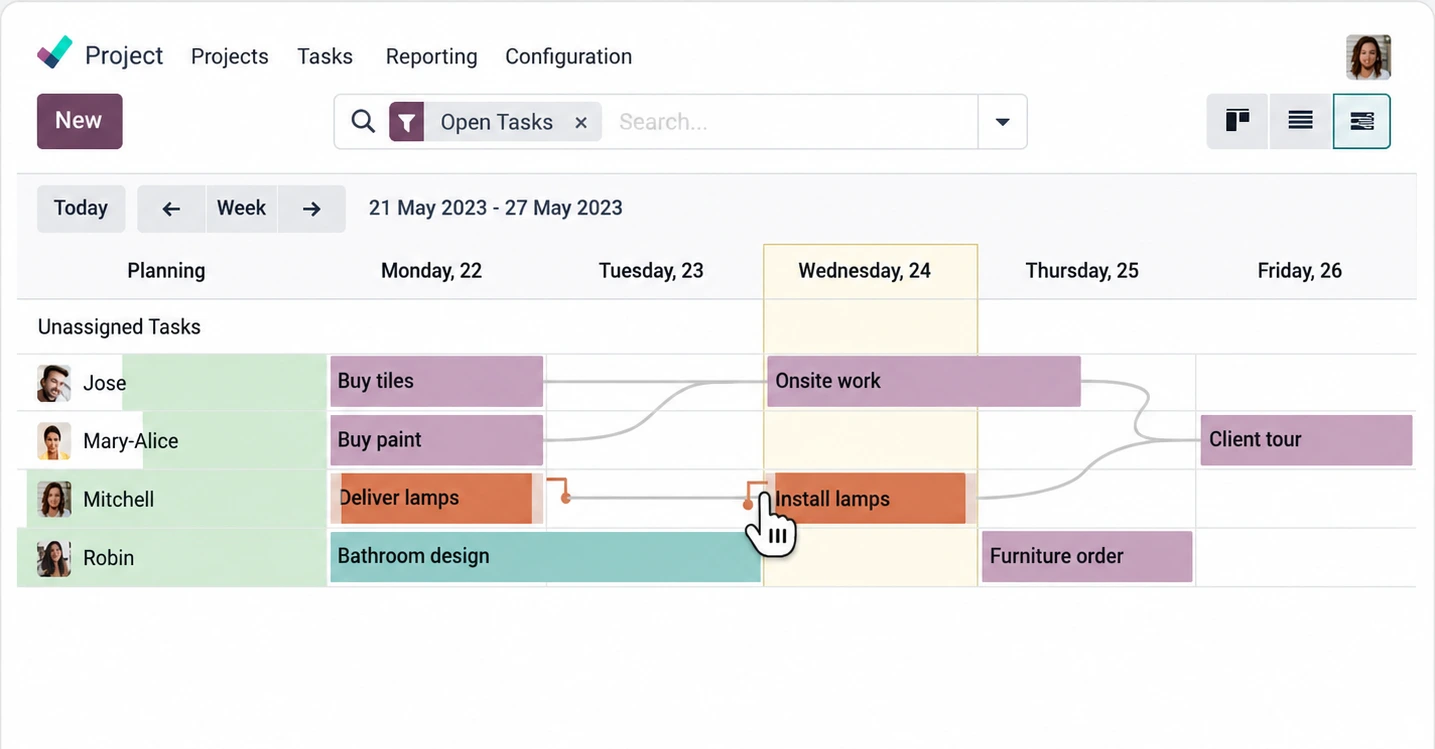Go to previous week arrow

[171, 209]
